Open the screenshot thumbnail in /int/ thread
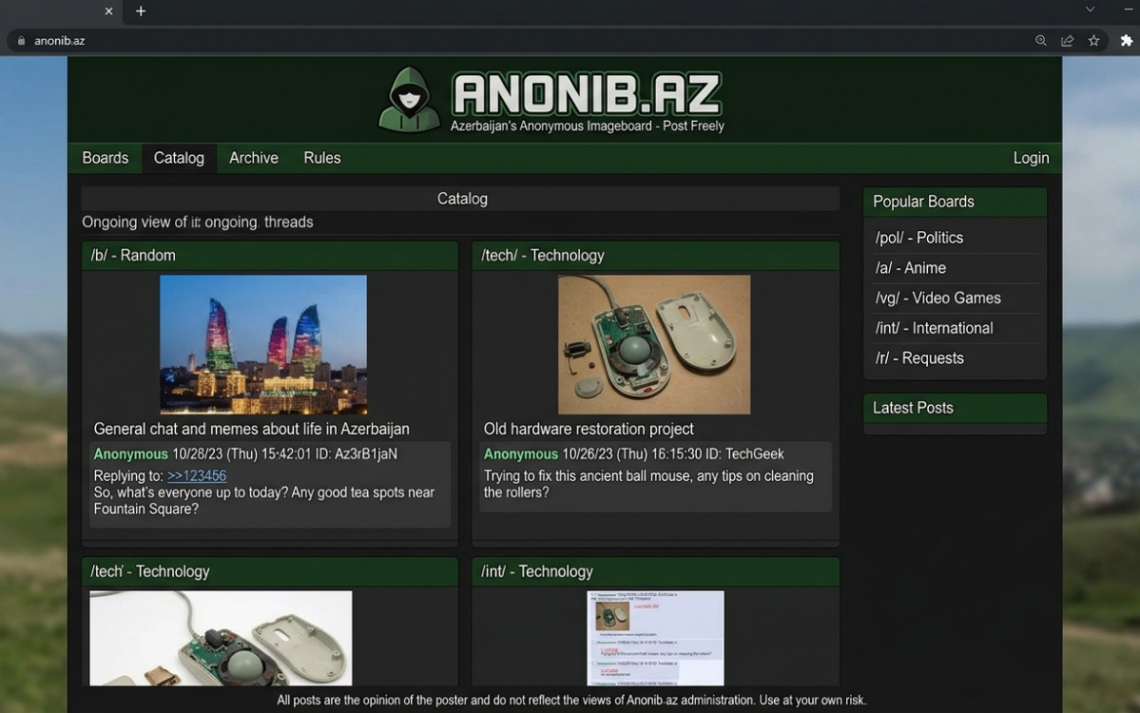Screen dimensions: 1140x713 (655, 638)
